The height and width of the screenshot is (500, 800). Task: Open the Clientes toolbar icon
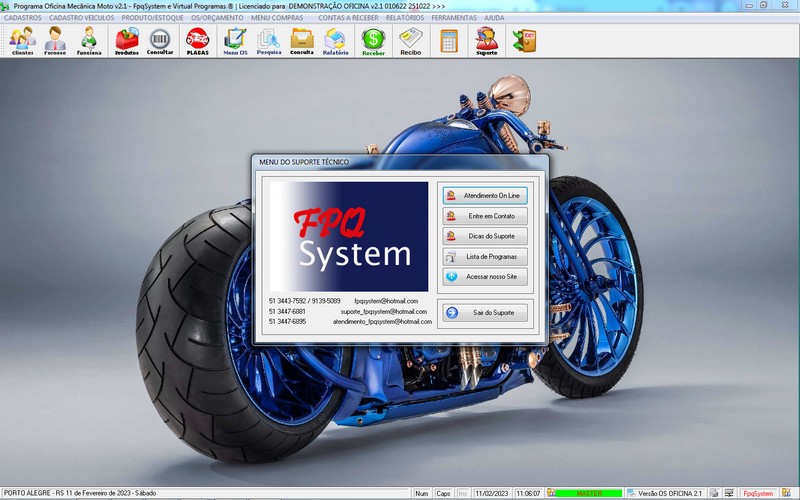point(22,41)
